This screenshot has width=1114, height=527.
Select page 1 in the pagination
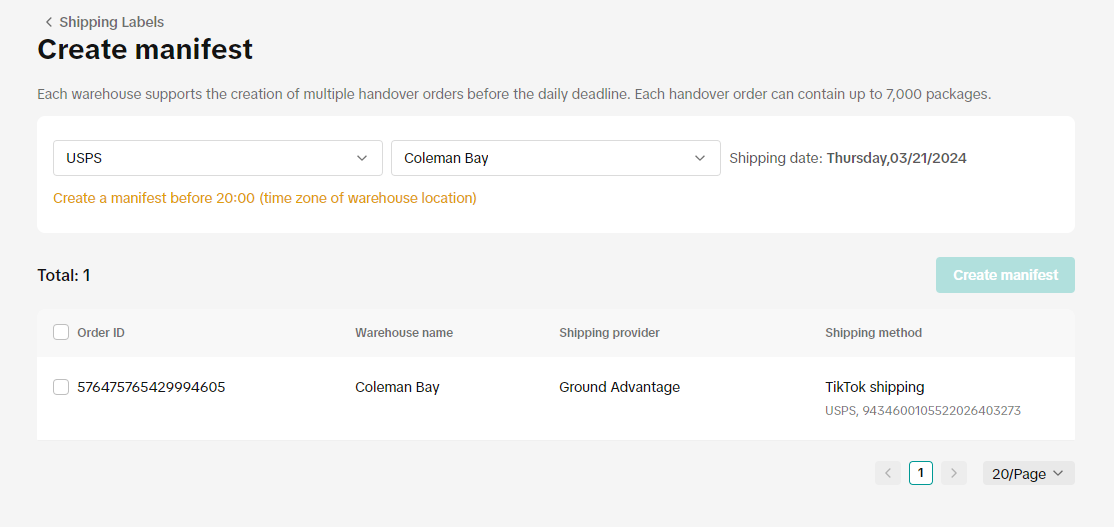pyautogui.click(x=921, y=473)
